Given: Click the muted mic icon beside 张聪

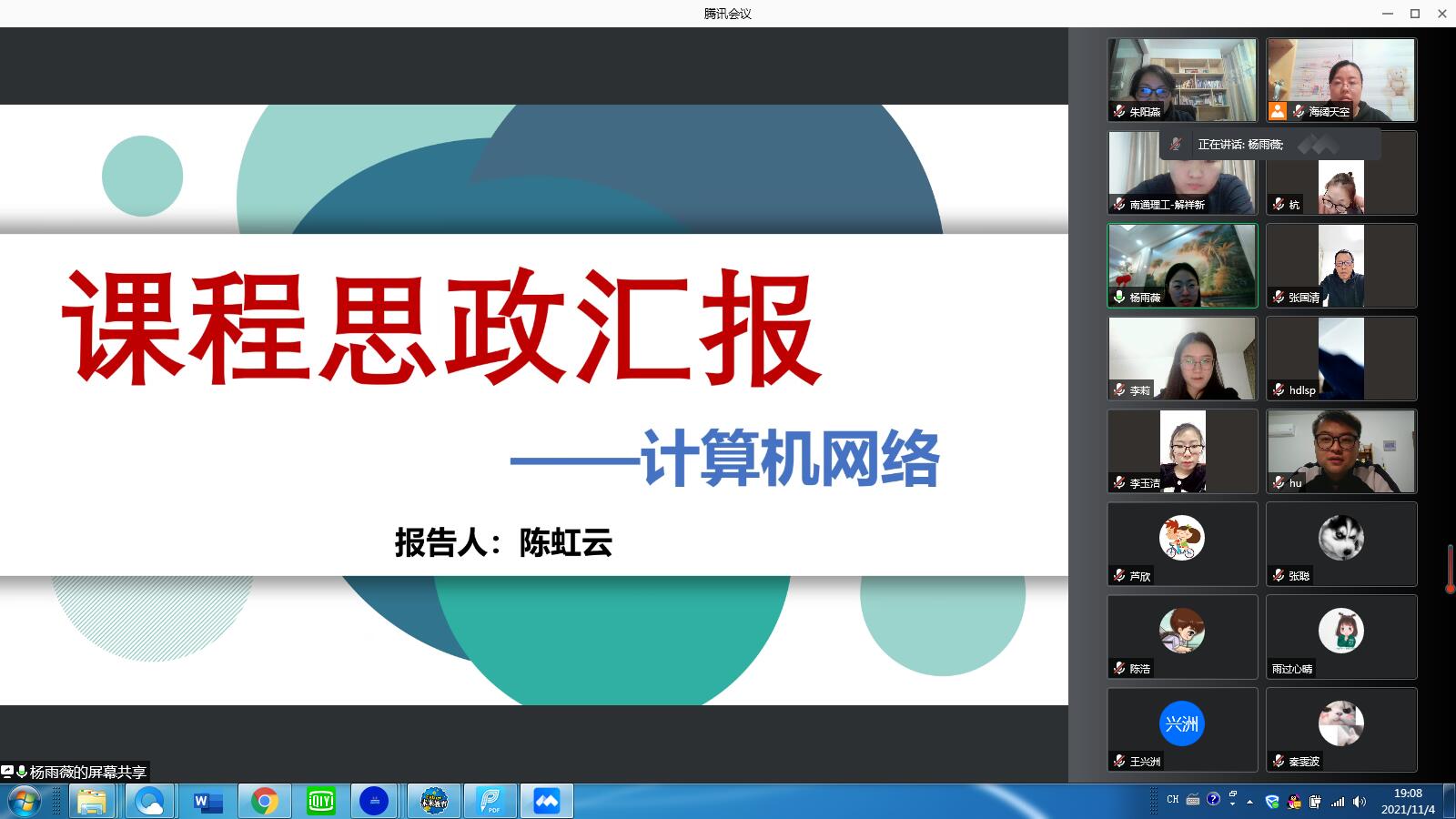Looking at the screenshot, I should 1279,575.
